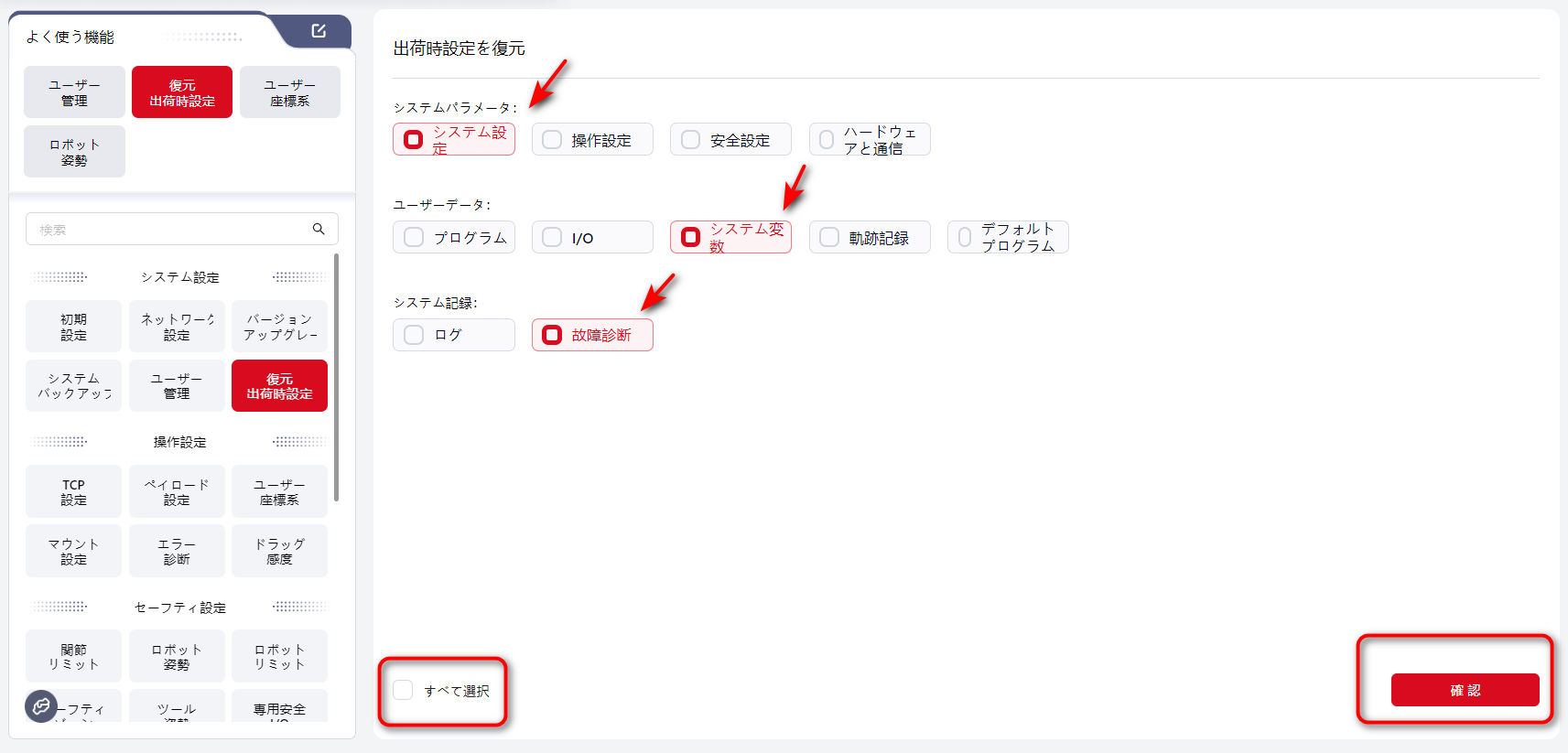Tick the すべて選択 checkbox
The image size is (1568, 753).
(404, 690)
